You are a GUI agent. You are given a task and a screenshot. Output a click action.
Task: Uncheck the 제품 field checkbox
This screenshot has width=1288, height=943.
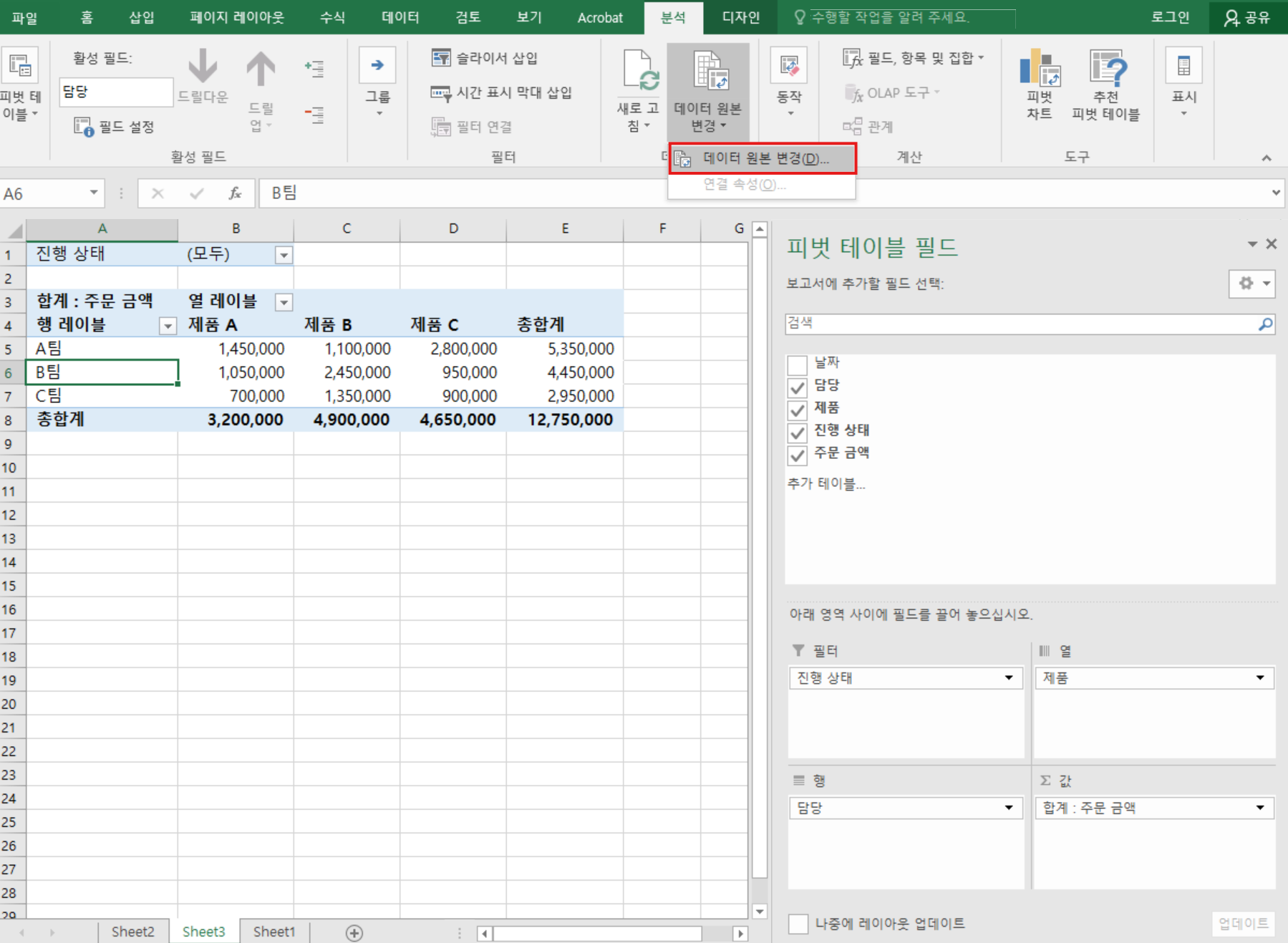[x=797, y=410]
